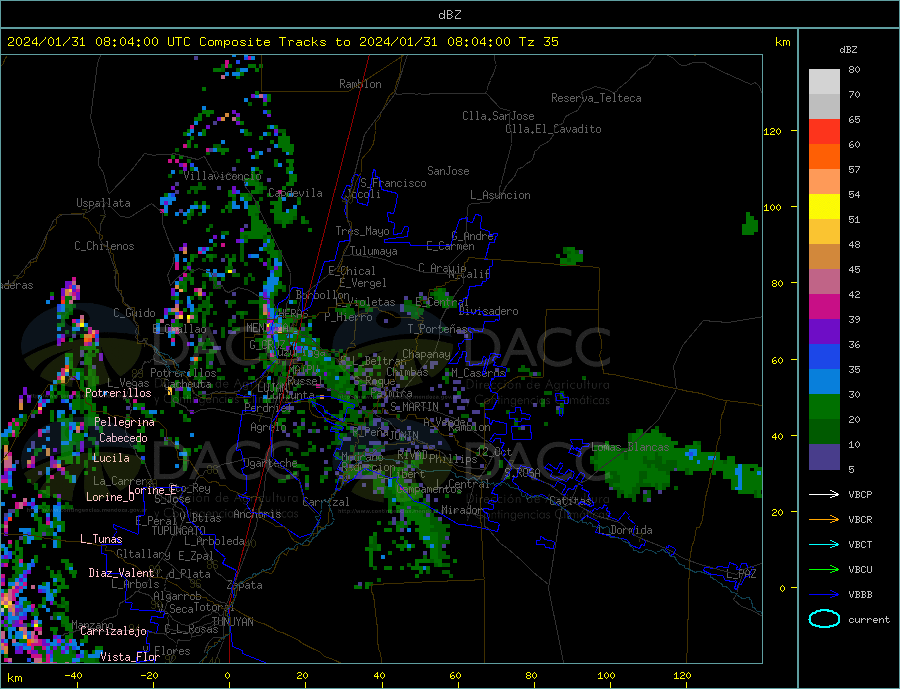Select the magenta 42 dBZ color swatch

pyautogui.click(x=824, y=307)
